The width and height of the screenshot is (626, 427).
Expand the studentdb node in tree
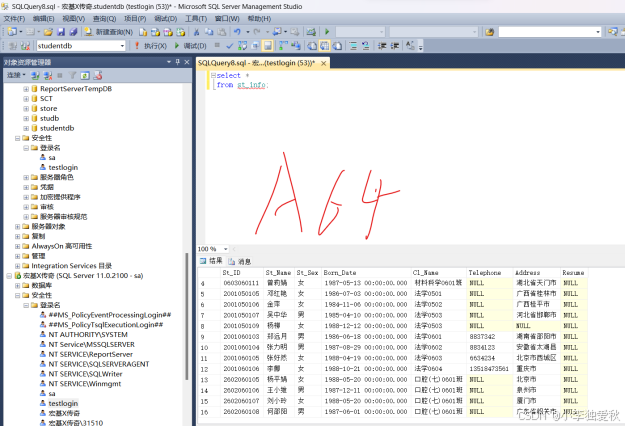[26, 128]
